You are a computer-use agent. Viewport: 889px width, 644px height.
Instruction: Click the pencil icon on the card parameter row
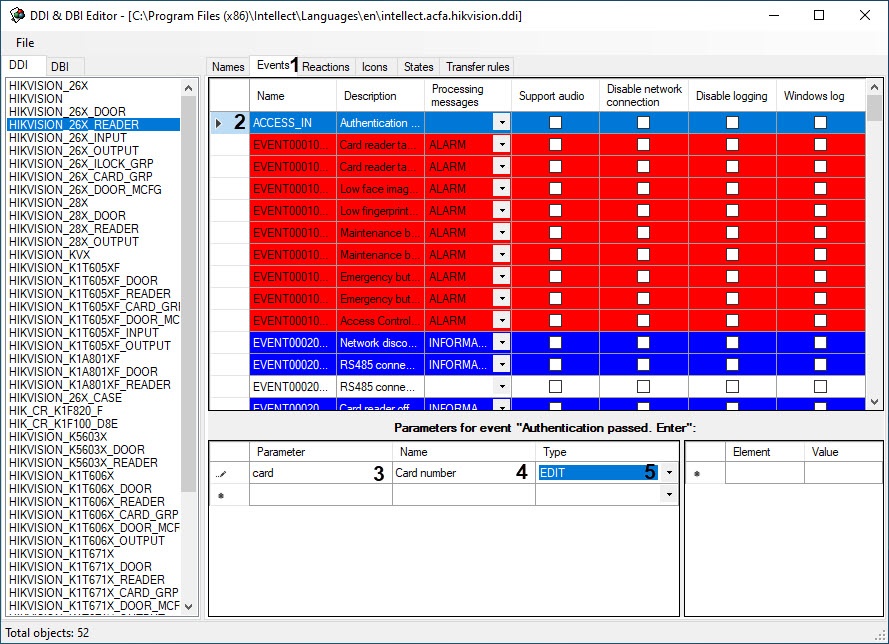tap(220, 473)
